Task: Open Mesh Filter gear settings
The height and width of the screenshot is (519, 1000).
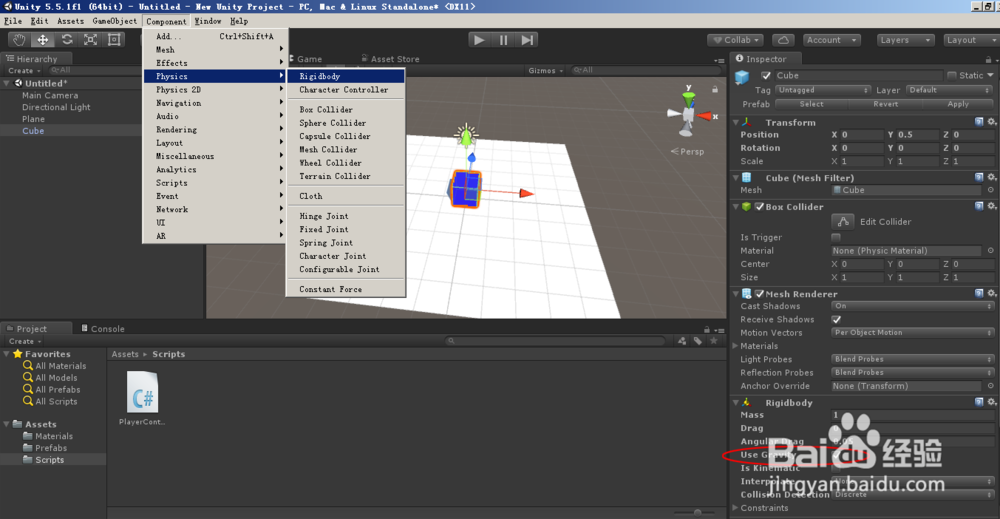Action: point(991,177)
